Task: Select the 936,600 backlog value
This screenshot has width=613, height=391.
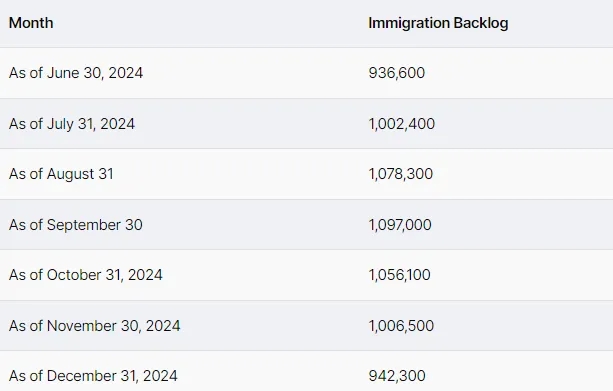Action: (396, 73)
